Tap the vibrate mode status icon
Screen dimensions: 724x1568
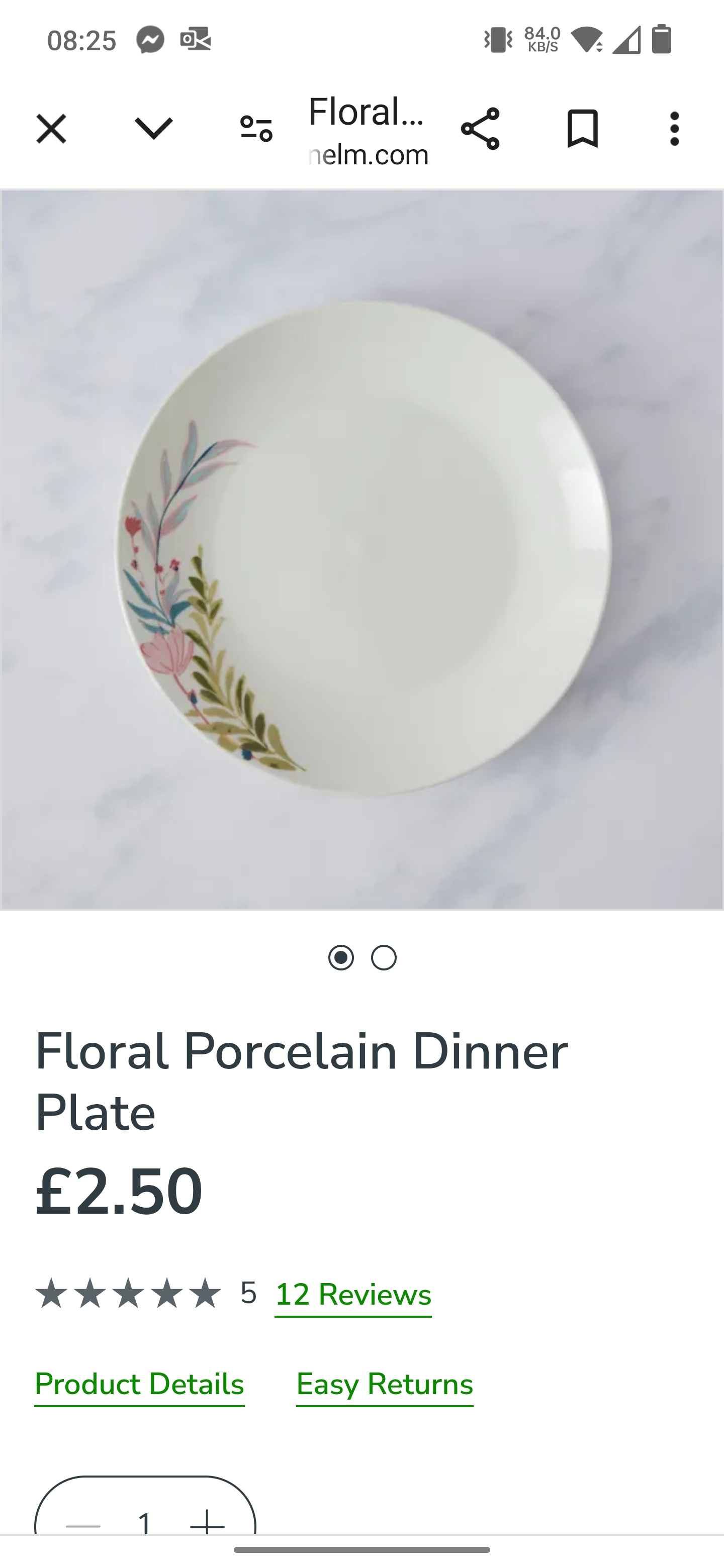pyautogui.click(x=498, y=40)
